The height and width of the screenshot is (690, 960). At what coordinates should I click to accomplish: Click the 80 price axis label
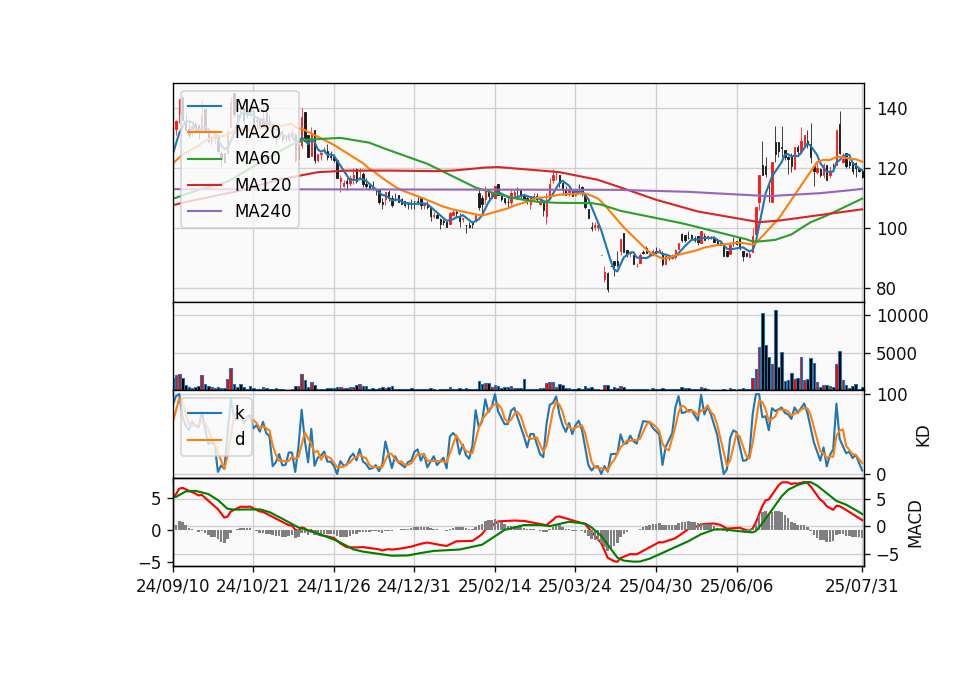click(885, 289)
